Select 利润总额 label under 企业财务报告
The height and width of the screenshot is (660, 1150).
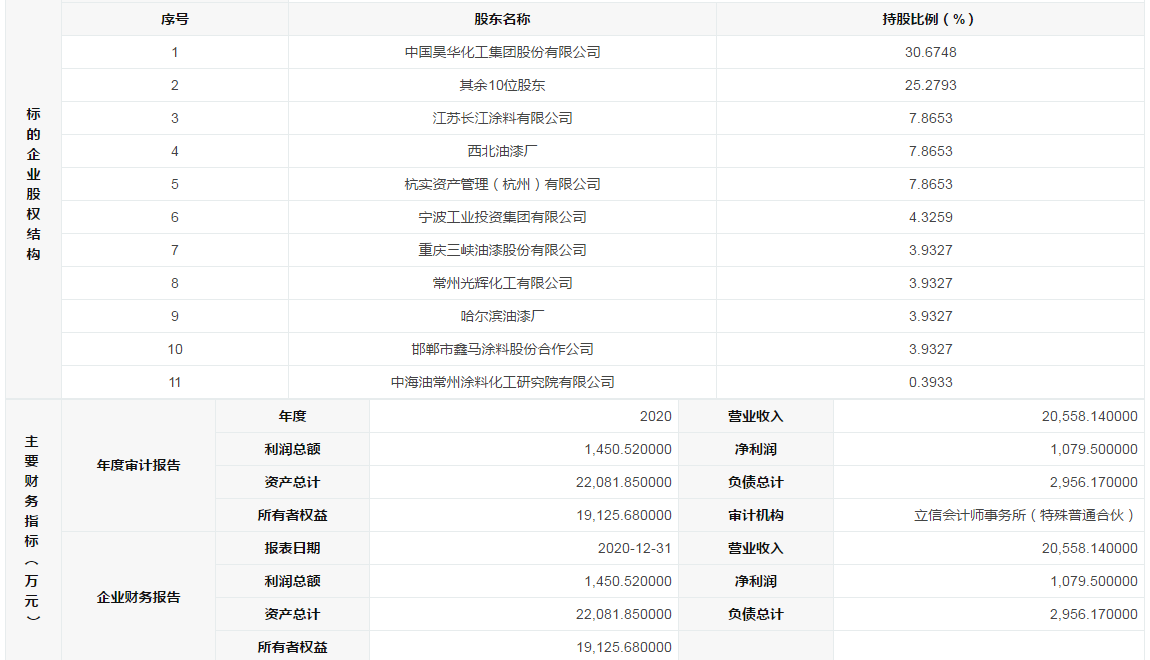292,581
